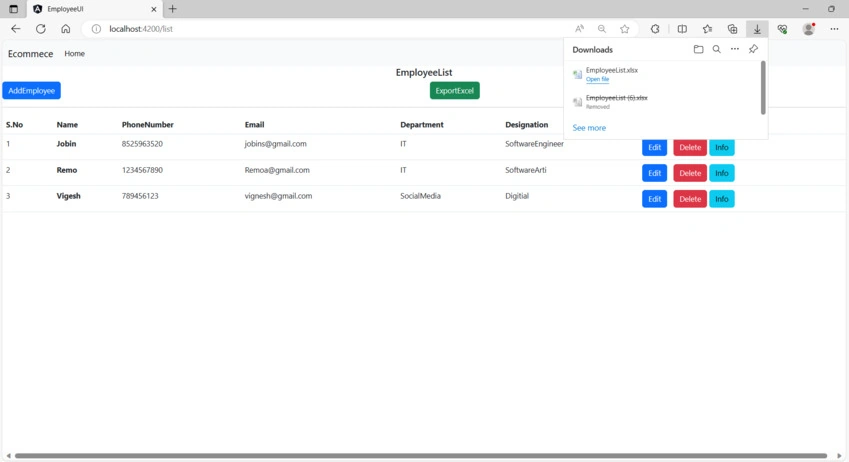Open browser Settings and more menu

pos(834,29)
